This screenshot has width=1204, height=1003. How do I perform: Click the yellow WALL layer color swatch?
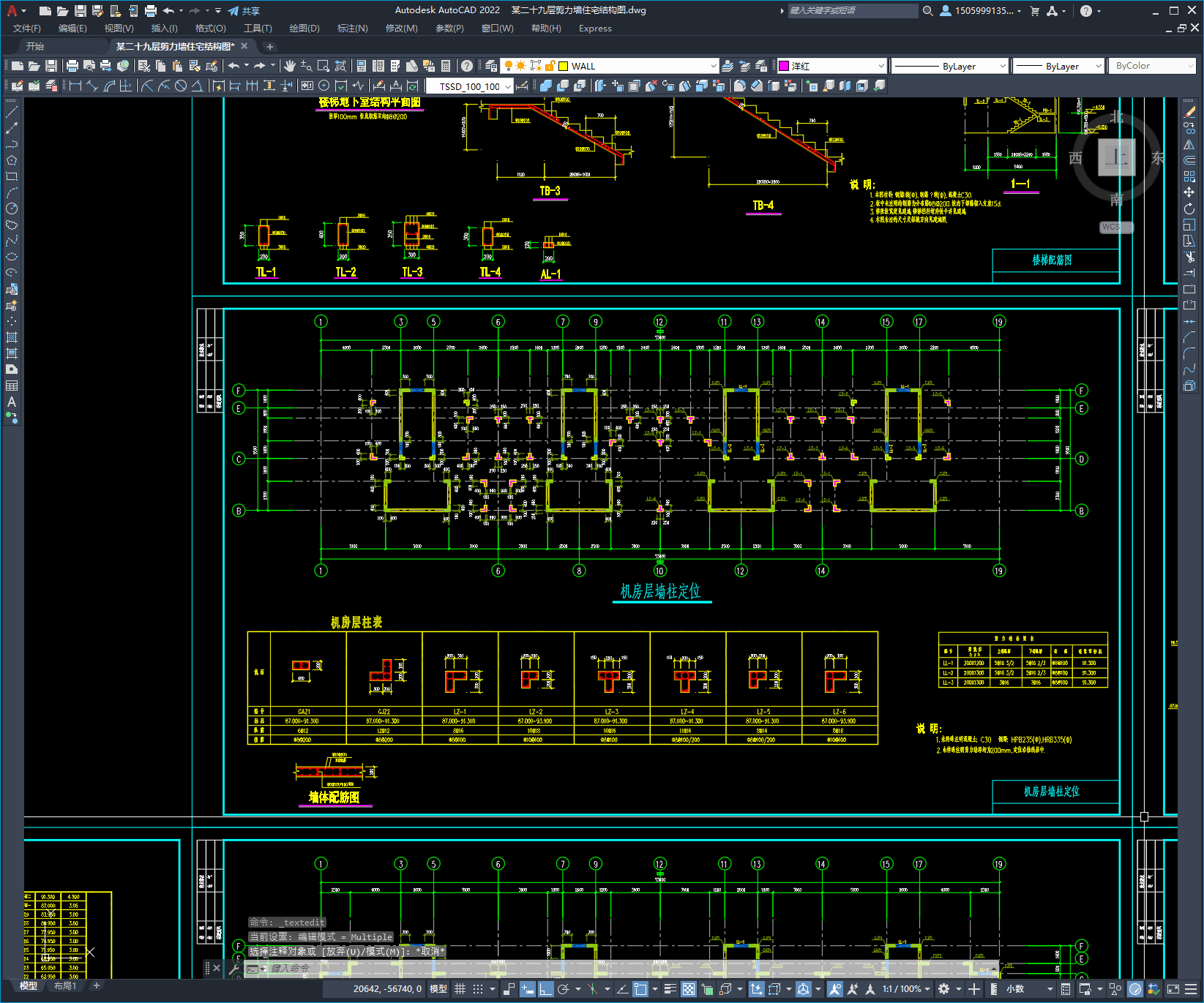pyautogui.click(x=564, y=66)
